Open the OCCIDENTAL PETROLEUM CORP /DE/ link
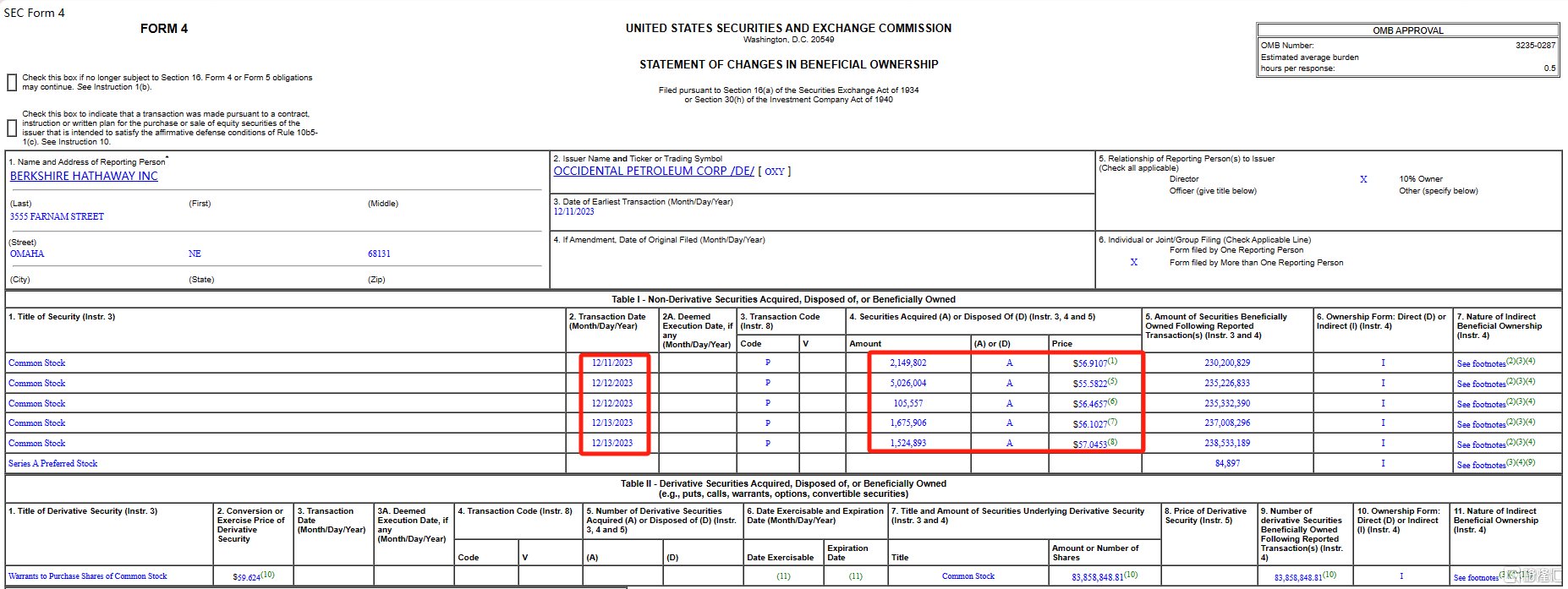The height and width of the screenshot is (589, 1568). (654, 171)
